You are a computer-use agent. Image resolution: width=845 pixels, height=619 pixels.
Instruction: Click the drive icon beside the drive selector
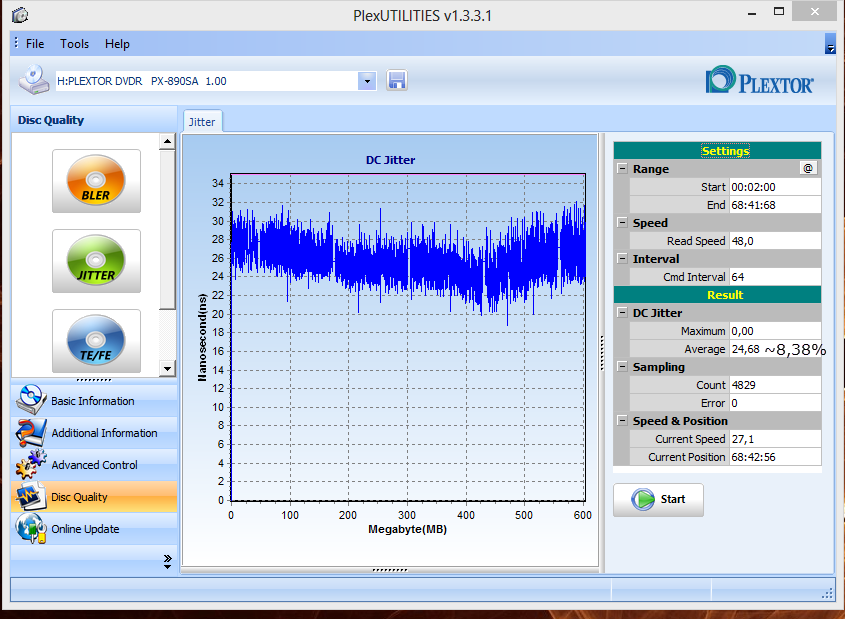34,80
